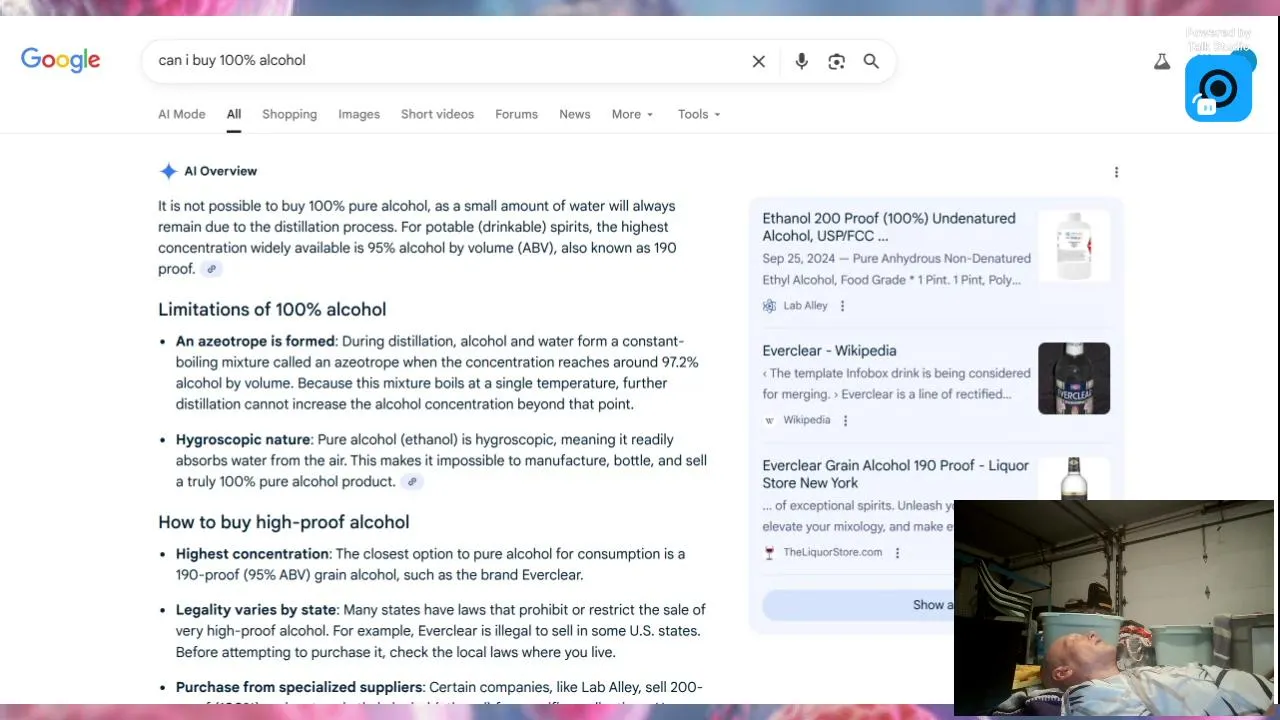Screen dimensions: 1280x720
Task: Open Search Labs flask icon
Action: [1161, 61]
